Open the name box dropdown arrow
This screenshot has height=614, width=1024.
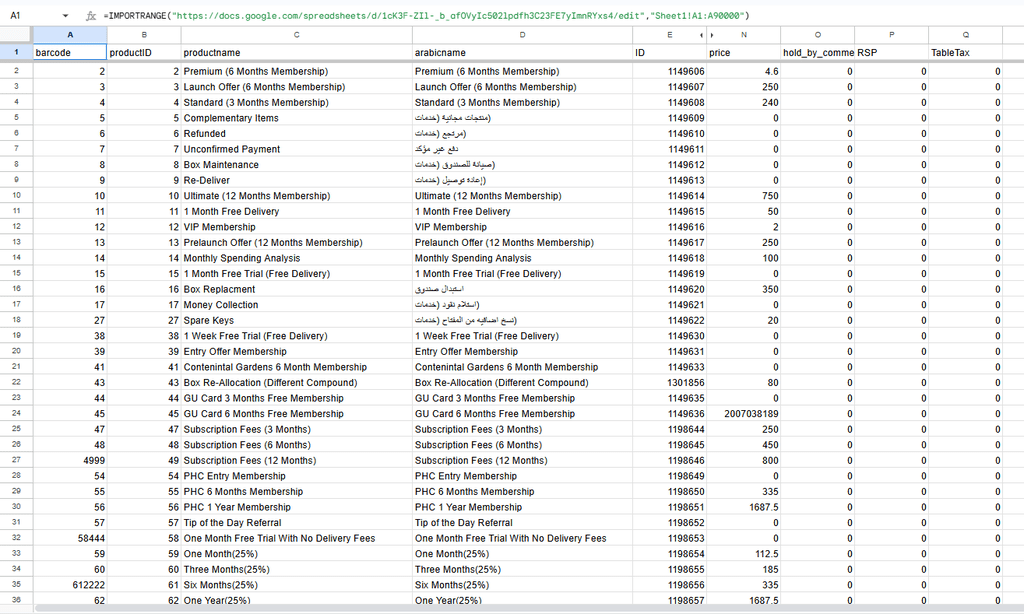(x=65, y=16)
